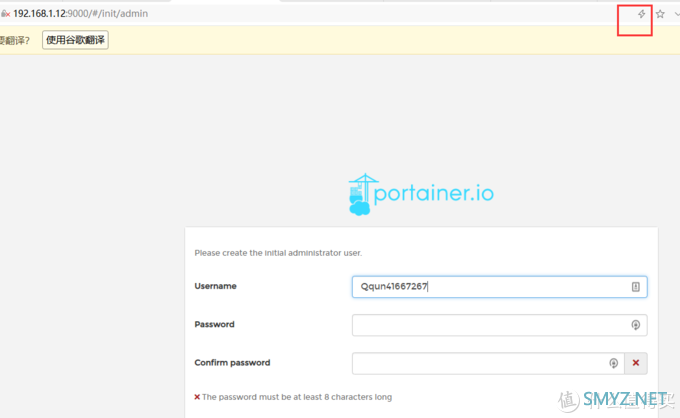
Task: Expand the address bar dropdown chevron
Action: [x=676, y=14]
